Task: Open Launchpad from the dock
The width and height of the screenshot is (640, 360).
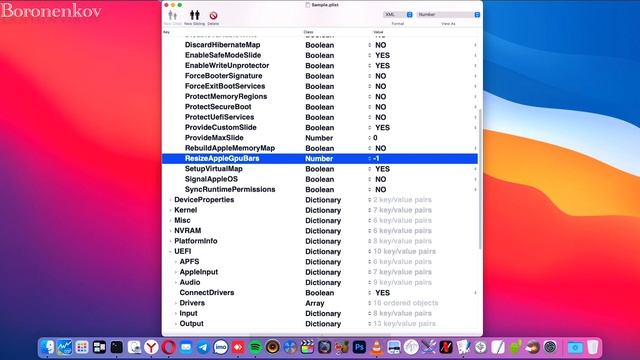Action: tap(82, 347)
